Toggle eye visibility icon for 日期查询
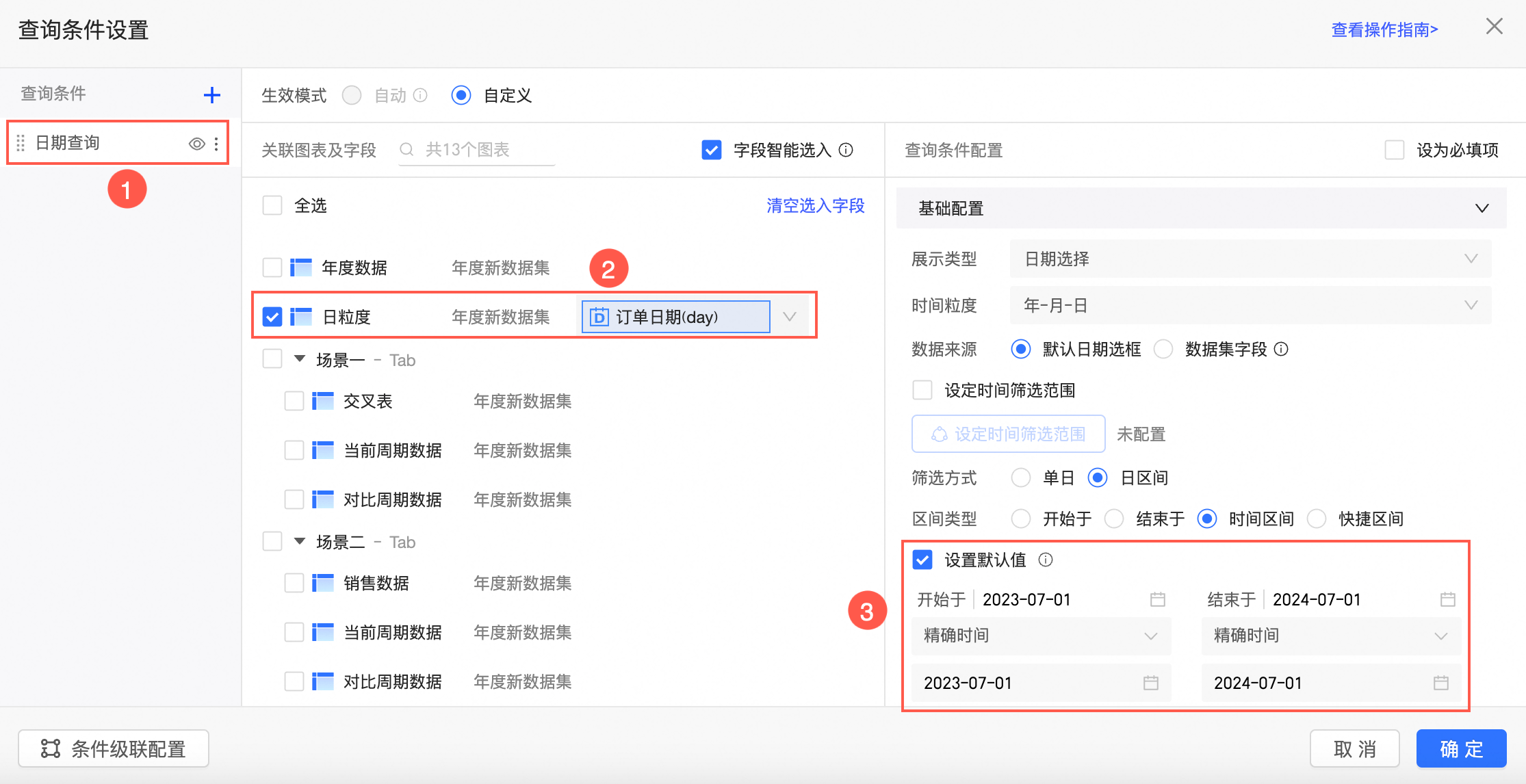 tap(196, 144)
